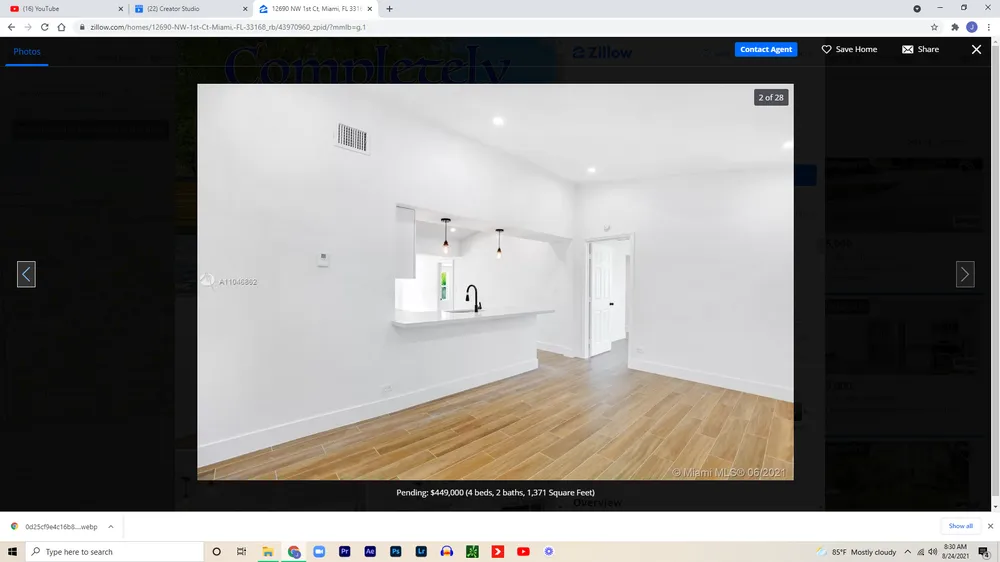This screenshot has height=562, width=1000.
Task: Open Adobe Premiere Pro from the taskbar
Action: point(345,551)
